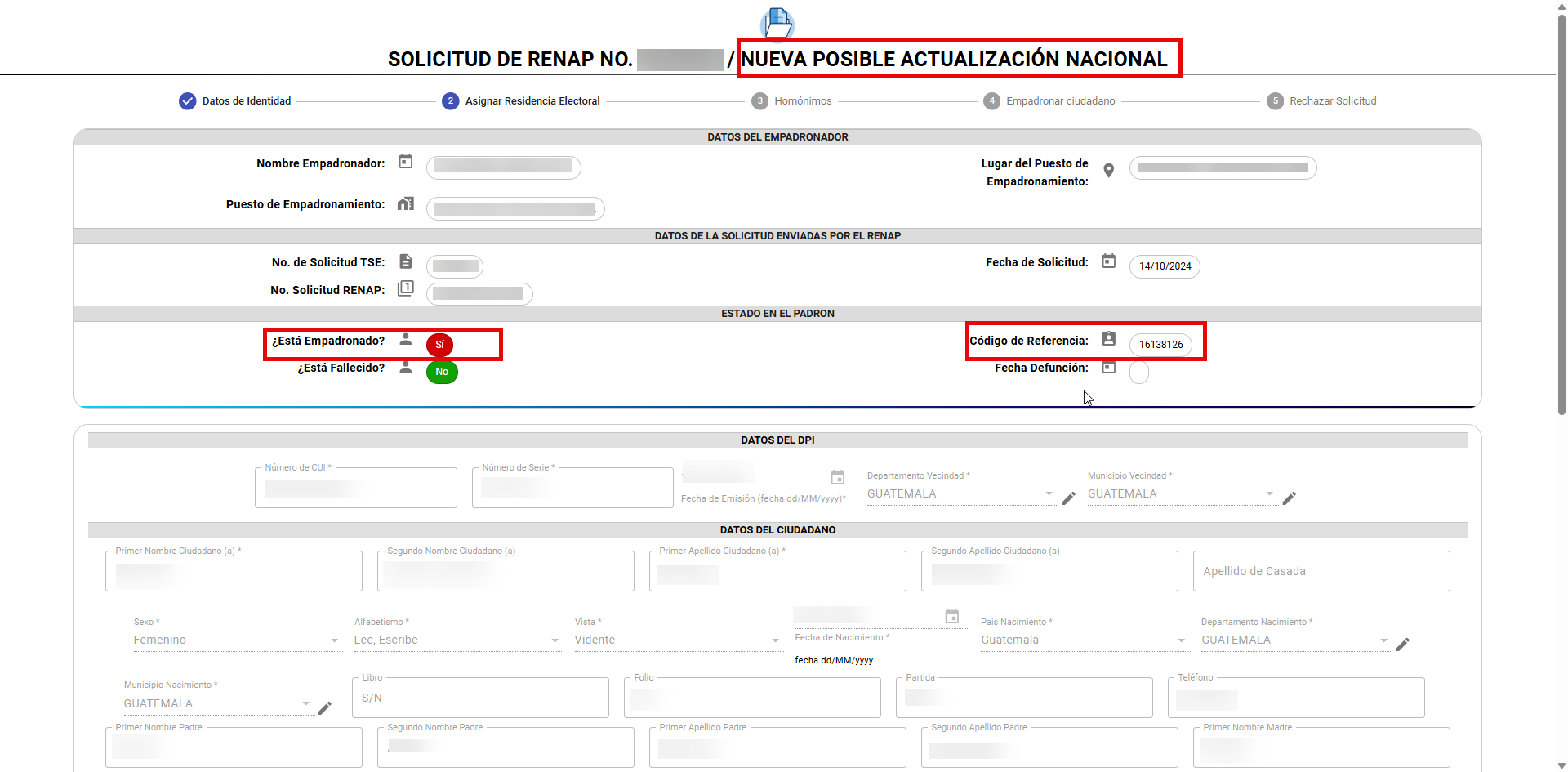The height and width of the screenshot is (772, 1568).
Task: Click the document icon above the title
Action: 777,23
